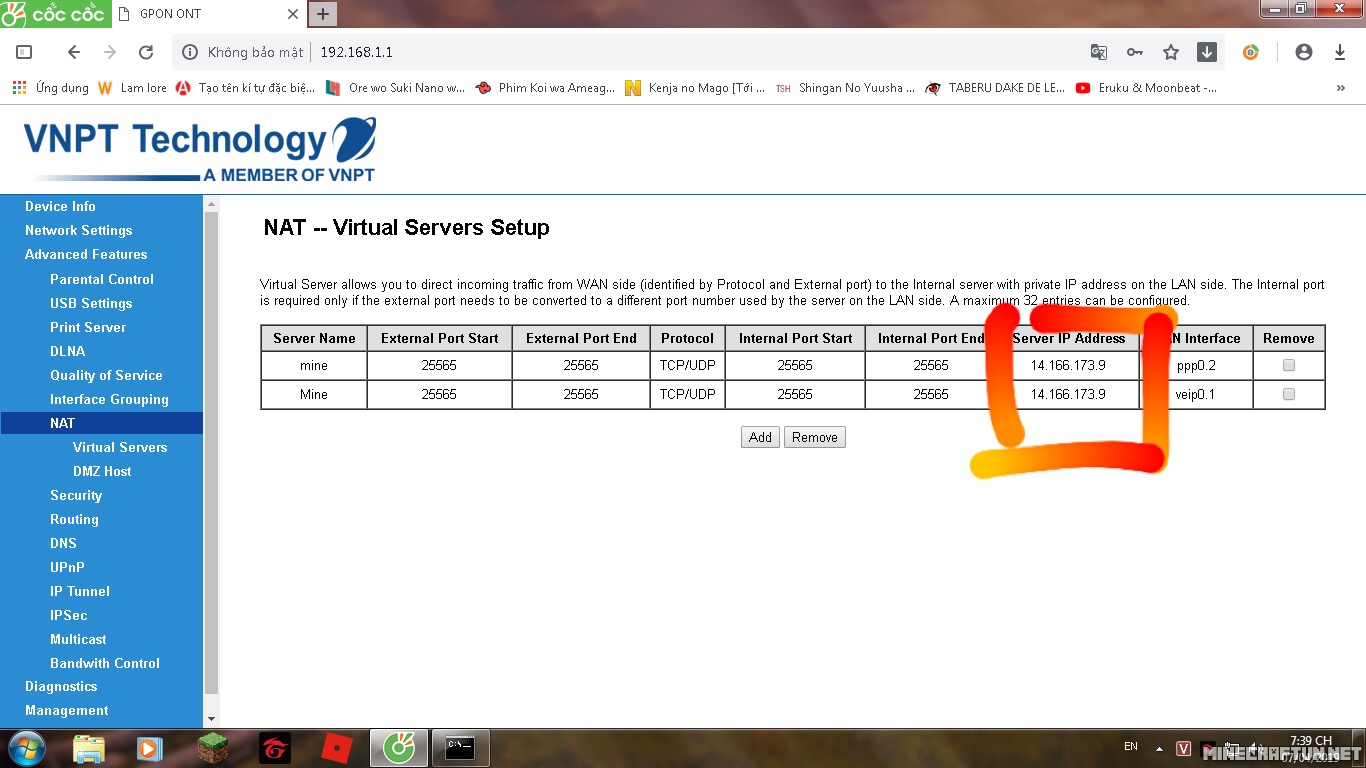
Task: Click the sidebar scrollbar down arrow
Action: pyautogui.click(x=210, y=718)
